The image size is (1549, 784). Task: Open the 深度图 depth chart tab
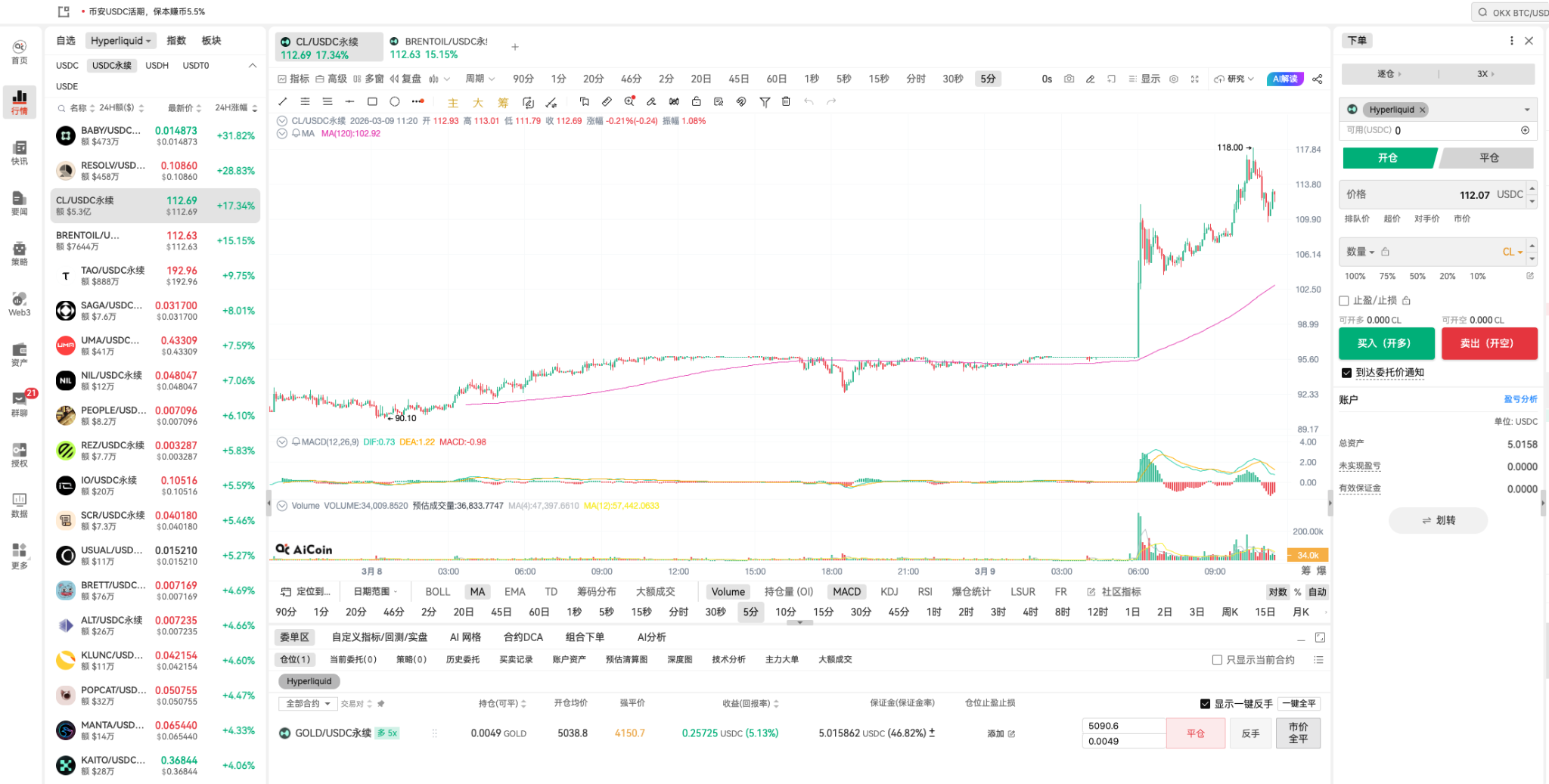[678, 659]
